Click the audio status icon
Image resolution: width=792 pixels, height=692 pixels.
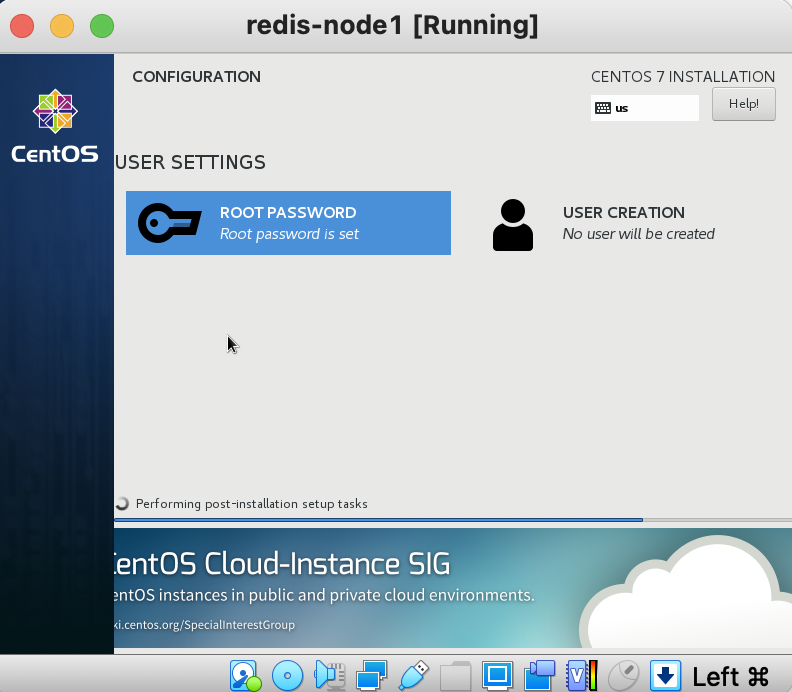tap(329, 675)
